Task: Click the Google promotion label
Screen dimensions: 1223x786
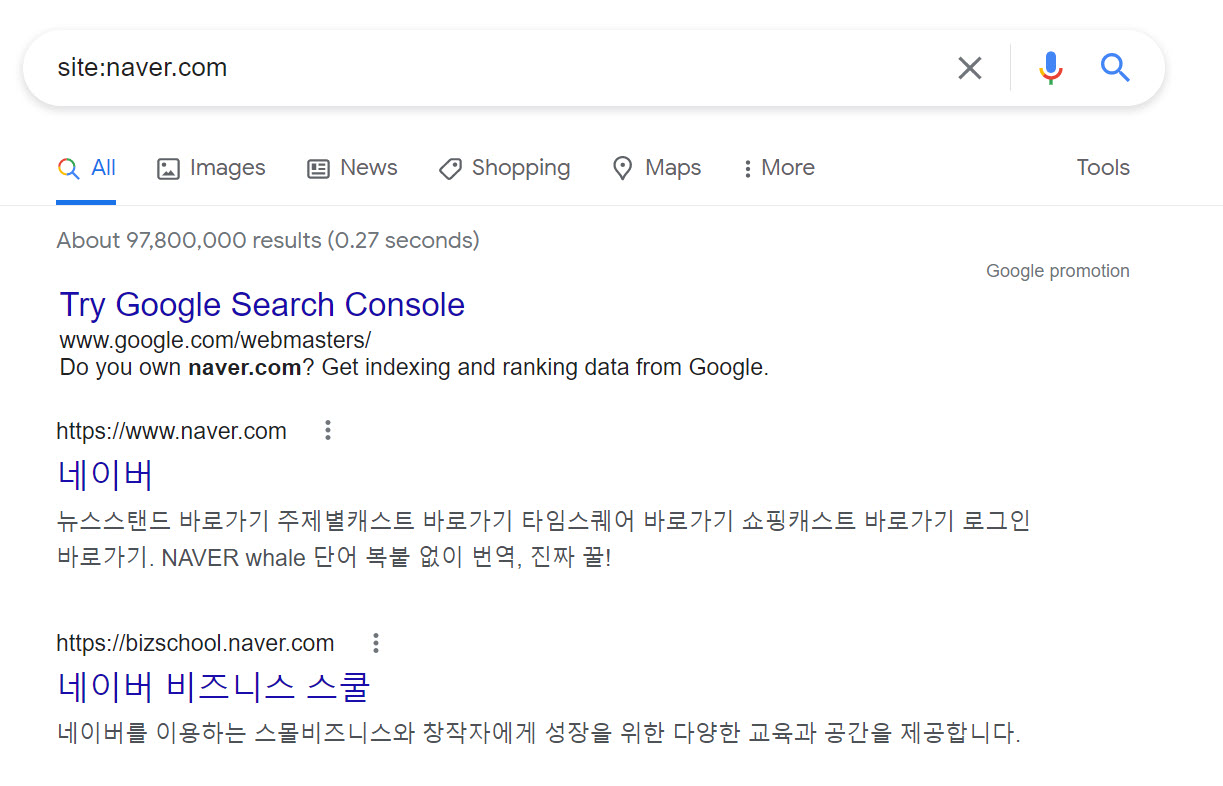Action: click(1057, 270)
